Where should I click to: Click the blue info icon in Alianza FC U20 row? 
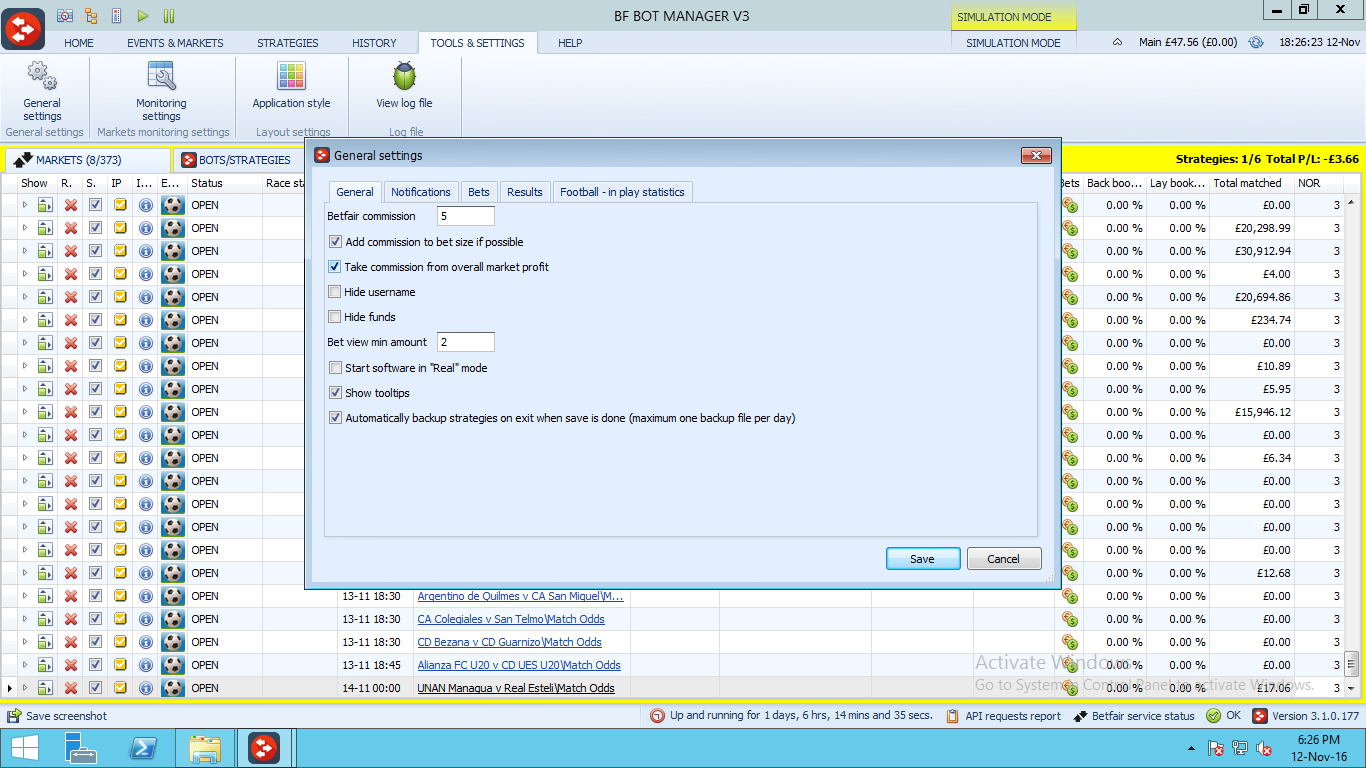tap(145, 665)
